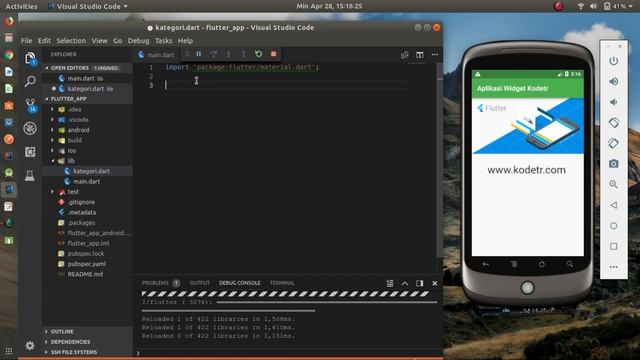Viewport: 640px width, 360px height.
Task: Open the Explorer view in activity bar
Action: click(x=30, y=59)
